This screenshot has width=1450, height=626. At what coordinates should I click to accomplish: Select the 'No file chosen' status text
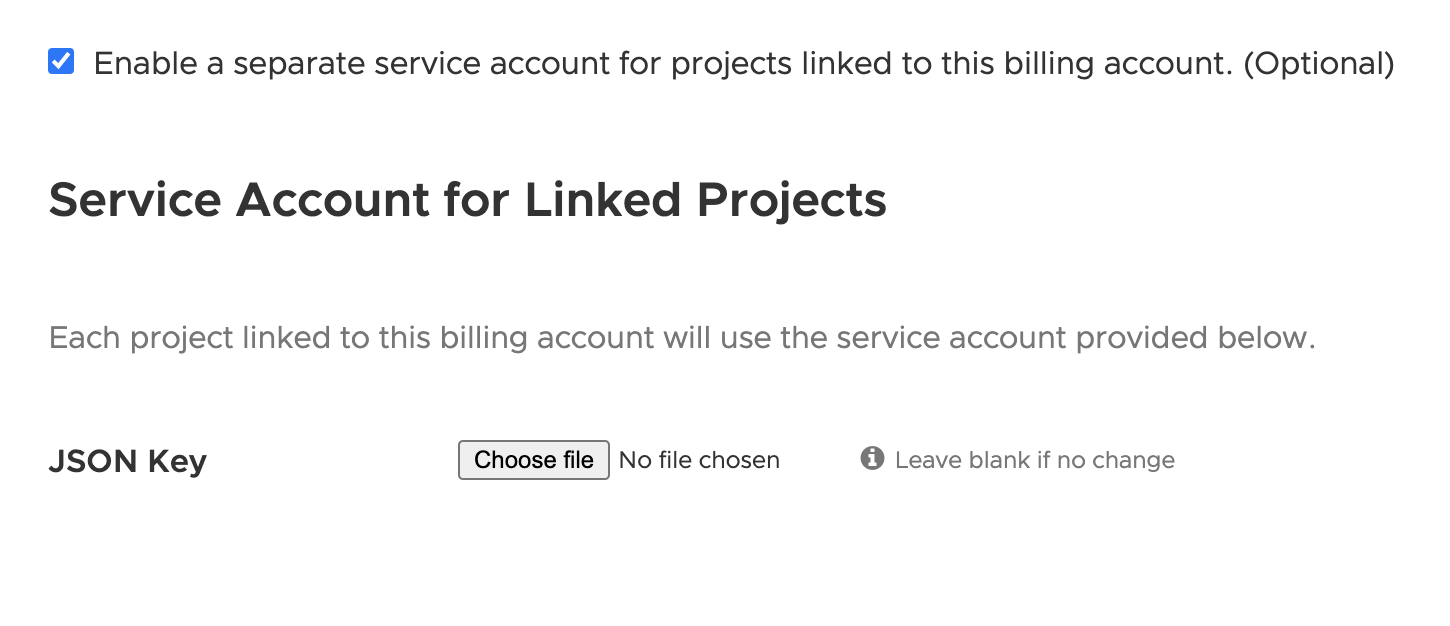699,459
